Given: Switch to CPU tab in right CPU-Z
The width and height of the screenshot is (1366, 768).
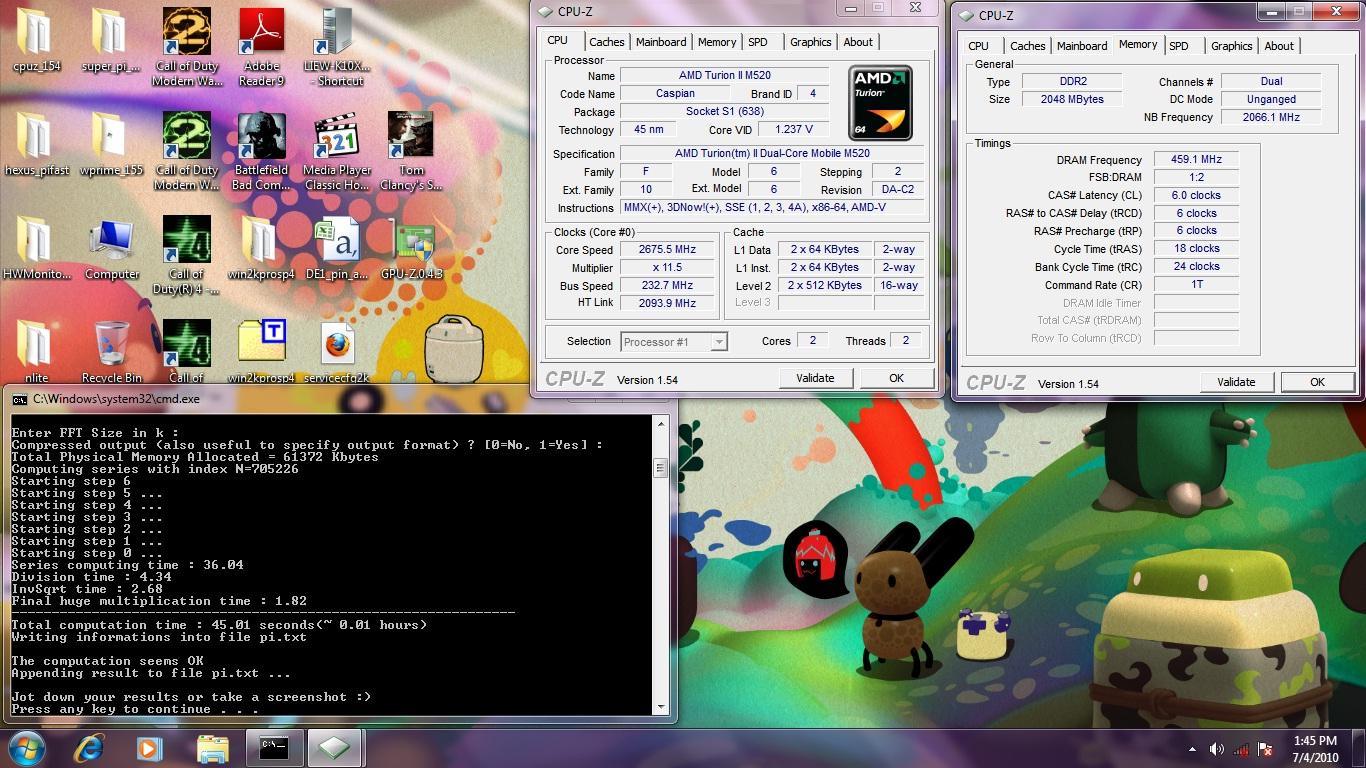Looking at the screenshot, I should pos(978,46).
